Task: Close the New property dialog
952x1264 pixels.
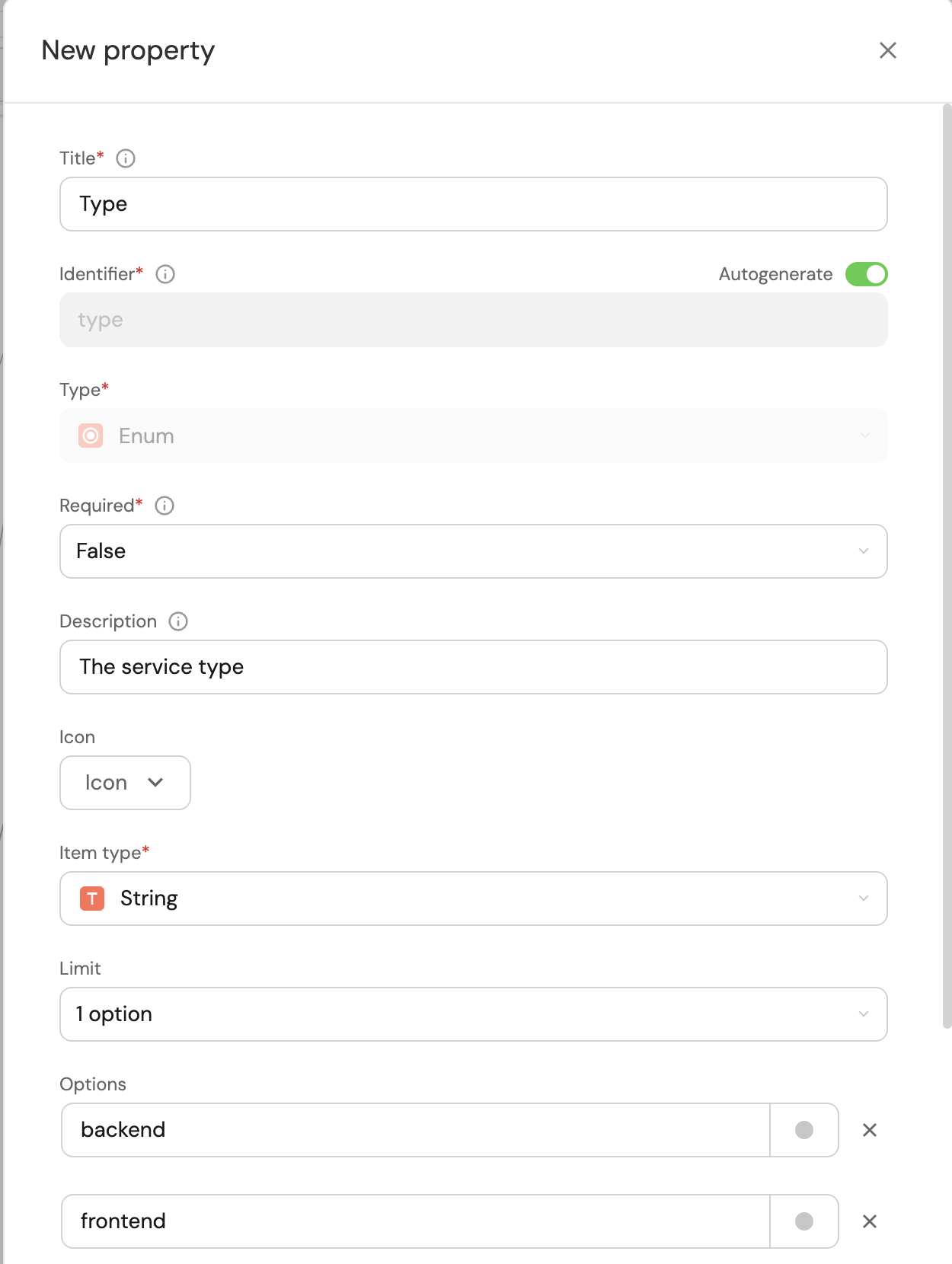Action: click(888, 50)
